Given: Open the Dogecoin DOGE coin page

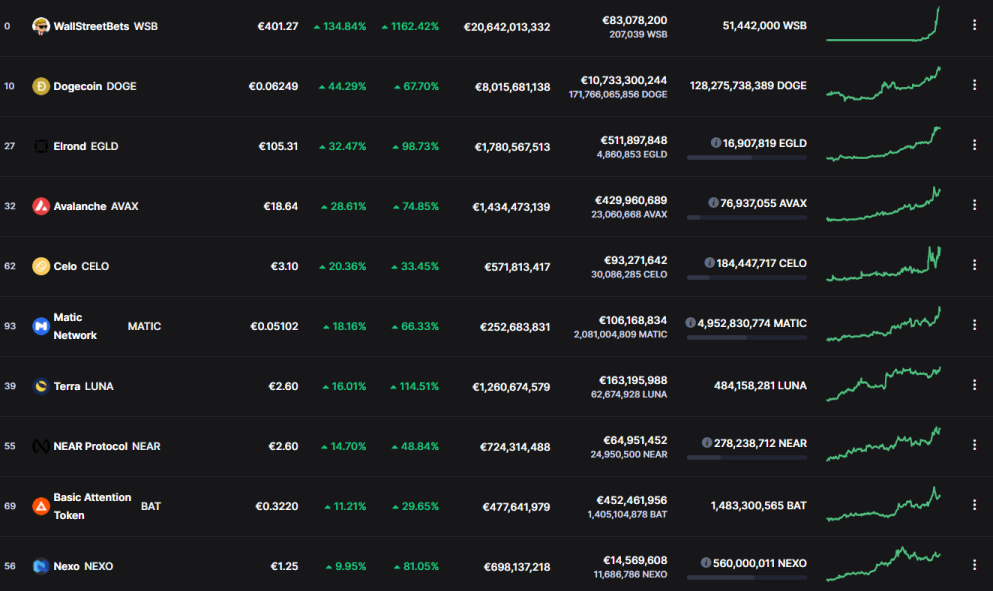Looking at the screenshot, I should point(95,86).
